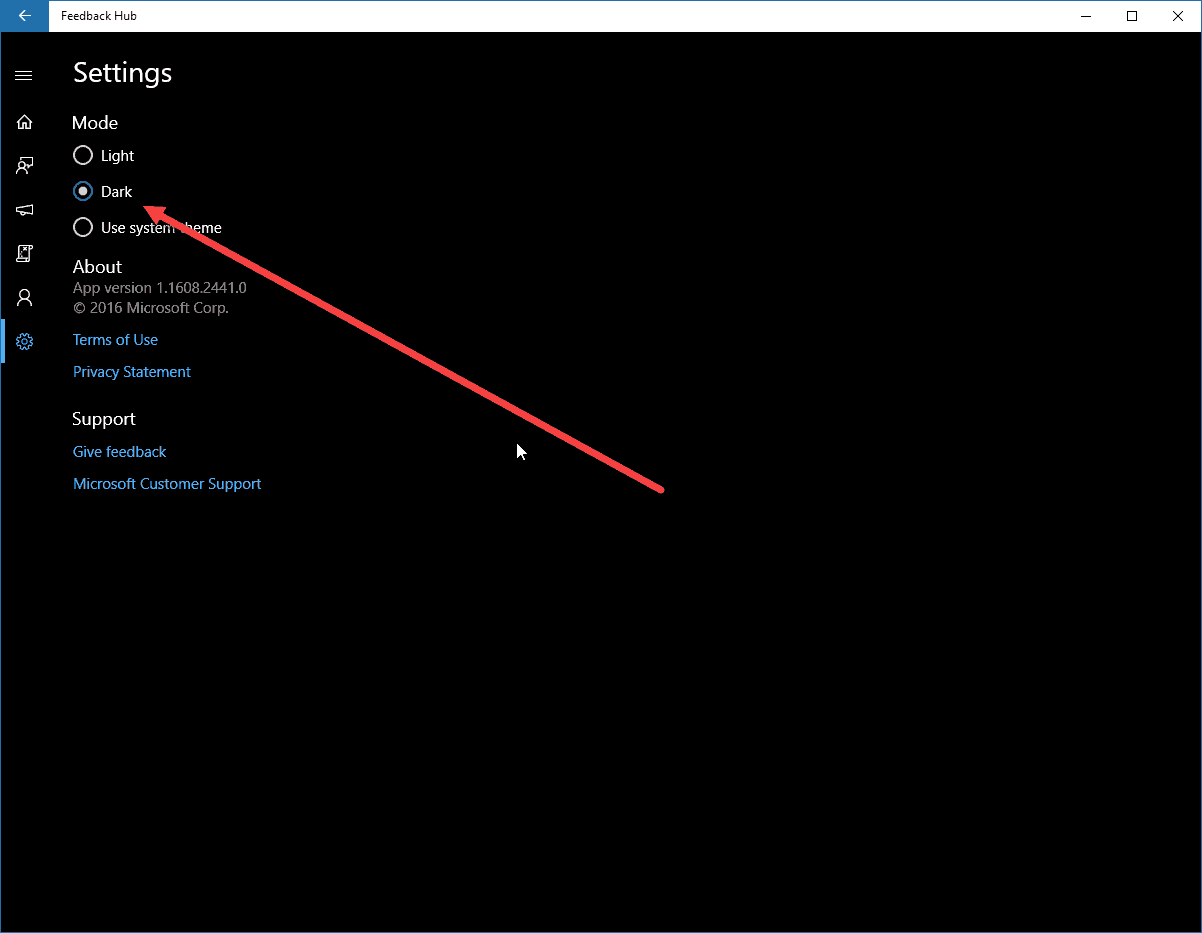Open the Feedback section icon
This screenshot has width=1202, height=933.
[x=24, y=166]
